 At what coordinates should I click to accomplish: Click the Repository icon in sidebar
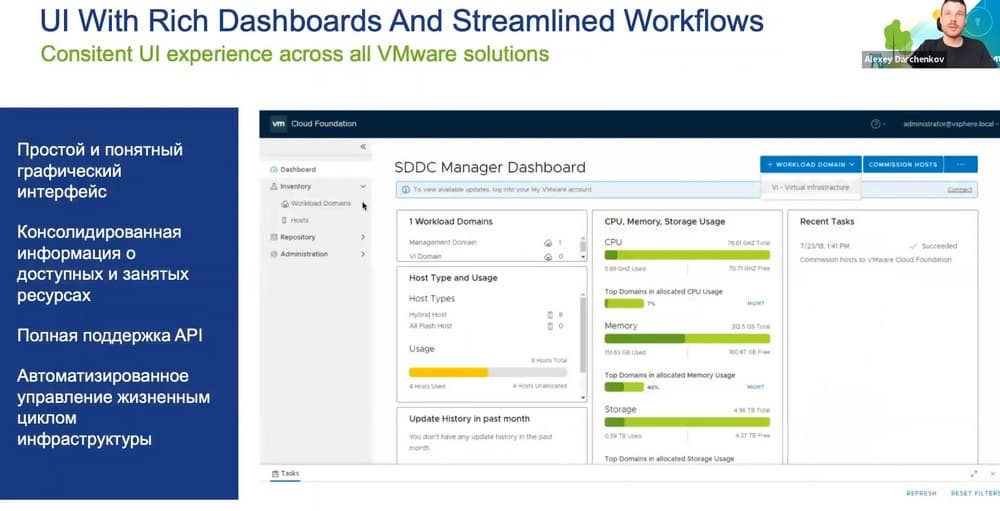pos(274,237)
